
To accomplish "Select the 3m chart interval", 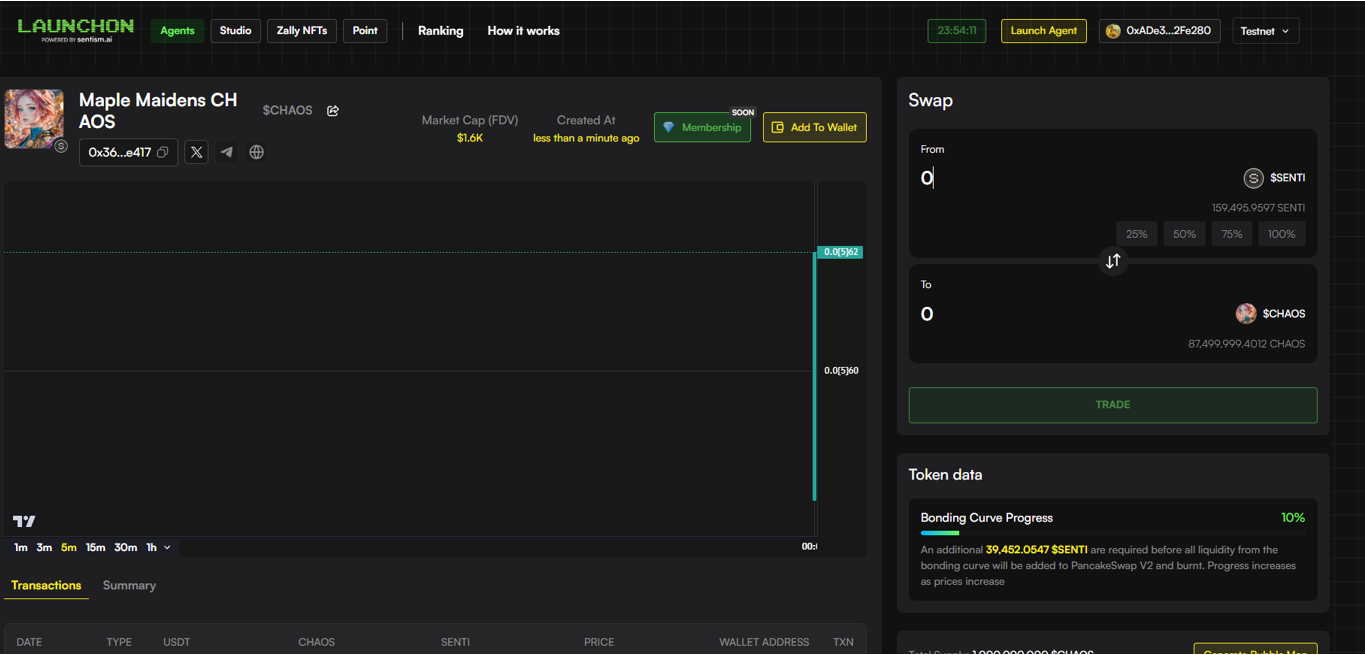I will [x=44, y=547].
